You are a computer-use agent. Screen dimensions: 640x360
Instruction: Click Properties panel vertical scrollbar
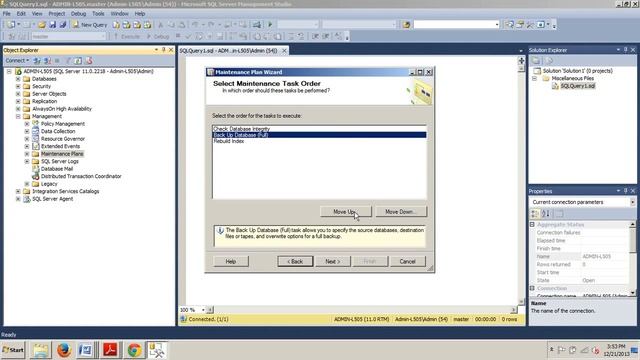pyautogui.click(x=632, y=258)
